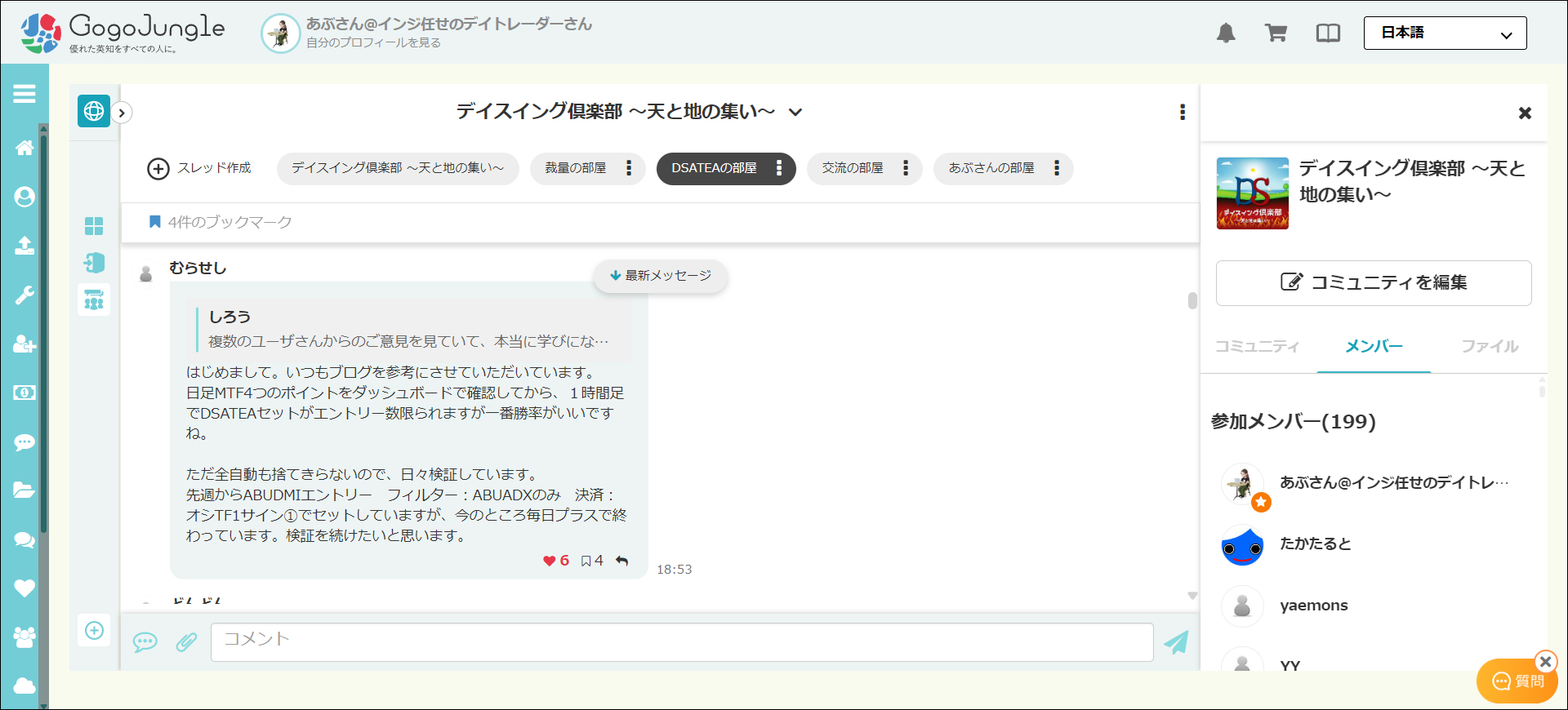Open the money bill sidebar icon
1568x710 pixels.
pyautogui.click(x=24, y=393)
